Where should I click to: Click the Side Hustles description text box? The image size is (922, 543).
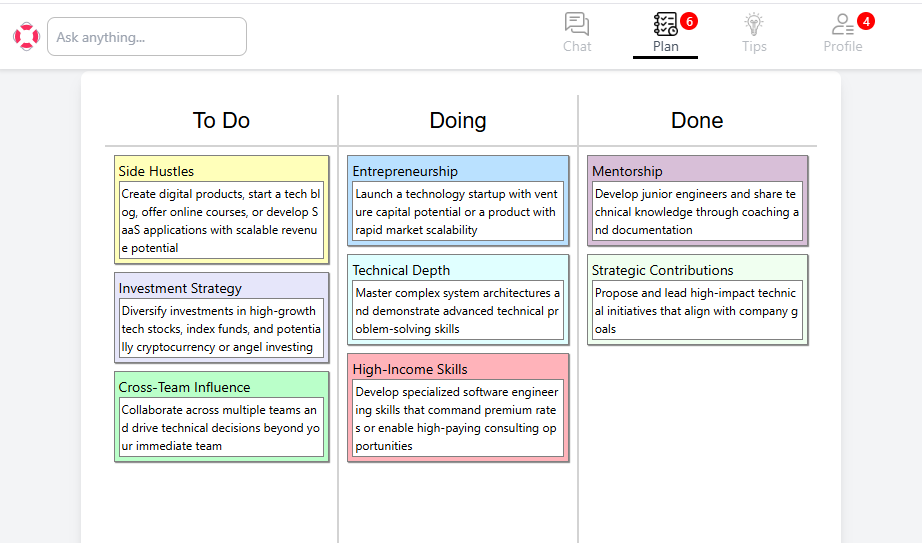pyautogui.click(x=221, y=221)
